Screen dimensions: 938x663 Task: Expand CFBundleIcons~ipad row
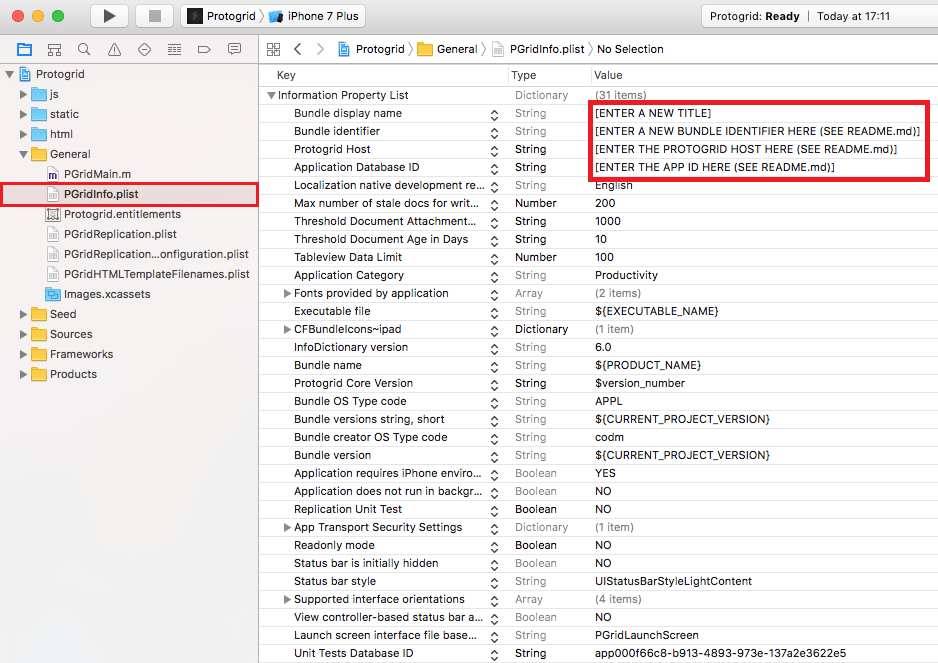tap(287, 329)
